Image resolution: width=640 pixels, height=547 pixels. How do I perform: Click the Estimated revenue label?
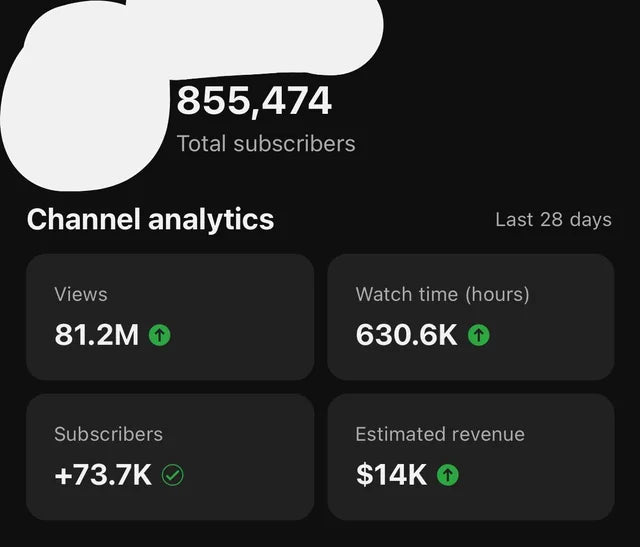pyautogui.click(x=440, y=434)
